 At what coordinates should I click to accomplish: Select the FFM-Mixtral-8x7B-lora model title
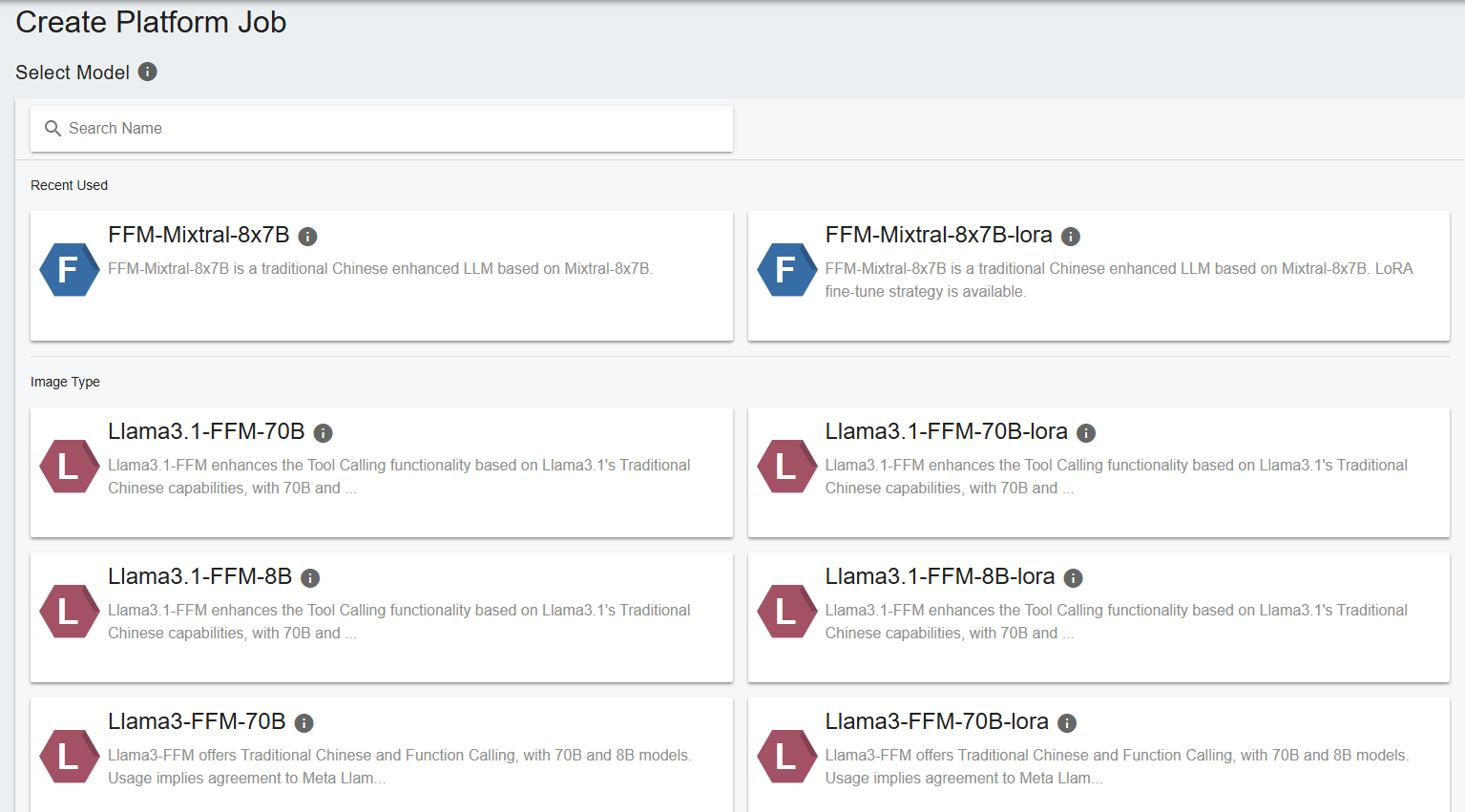939,235
